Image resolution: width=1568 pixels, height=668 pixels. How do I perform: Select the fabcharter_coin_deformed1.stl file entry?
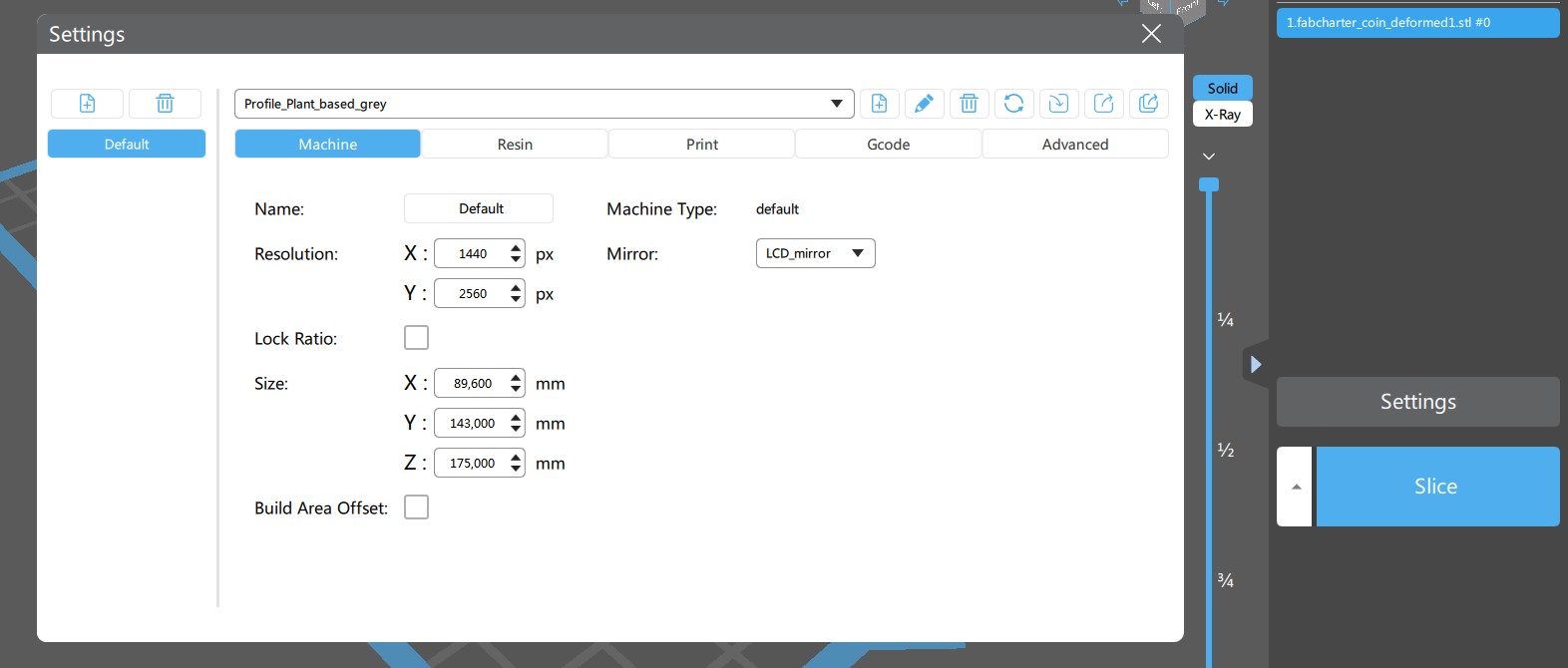click(1418, 22)
